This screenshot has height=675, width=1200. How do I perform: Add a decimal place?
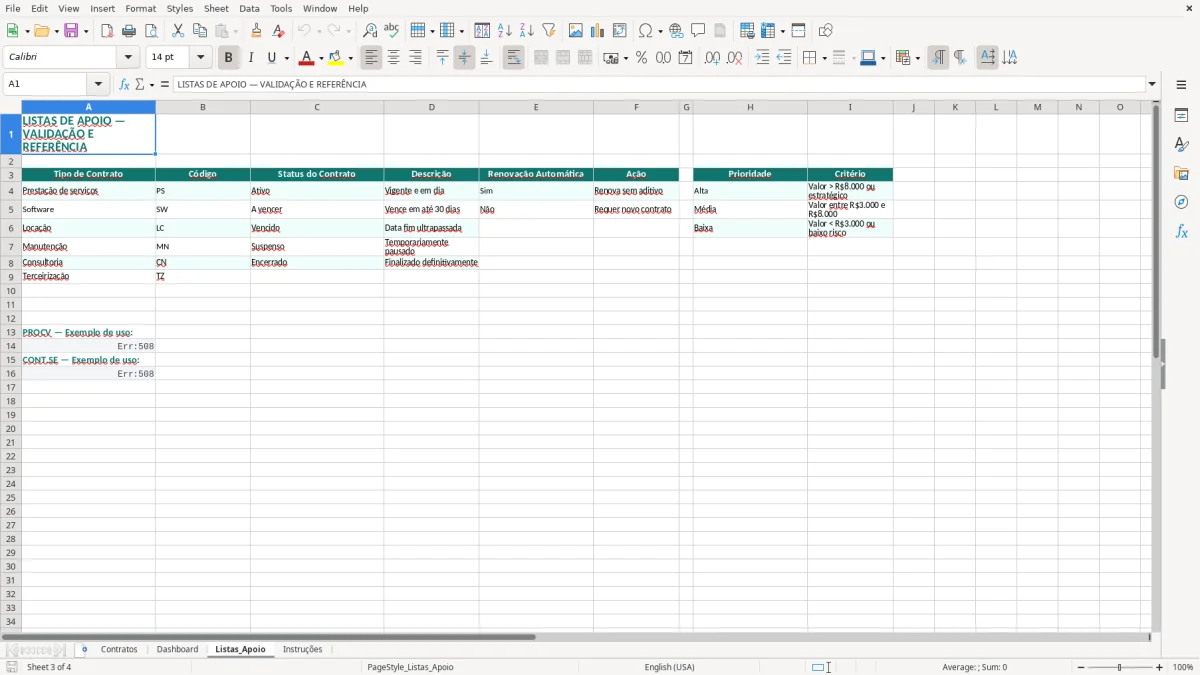712,58
